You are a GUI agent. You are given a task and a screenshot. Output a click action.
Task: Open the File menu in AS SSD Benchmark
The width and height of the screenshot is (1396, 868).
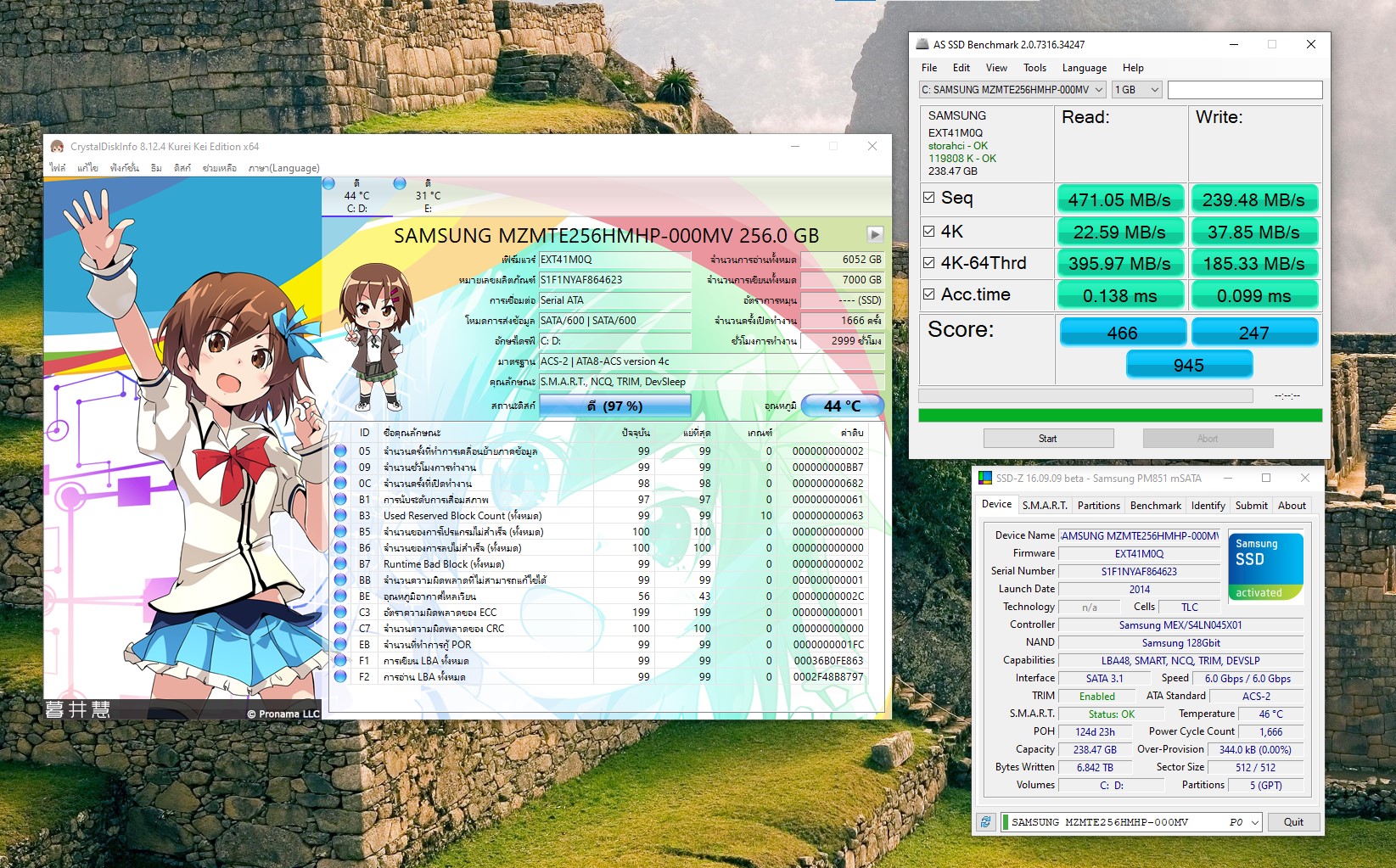coord(929,68)
